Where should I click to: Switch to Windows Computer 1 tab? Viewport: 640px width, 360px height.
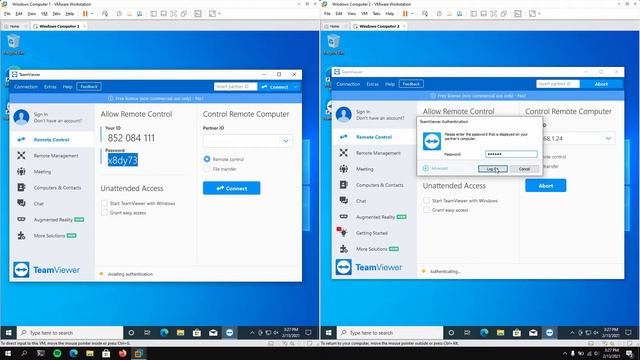(59, 26)
